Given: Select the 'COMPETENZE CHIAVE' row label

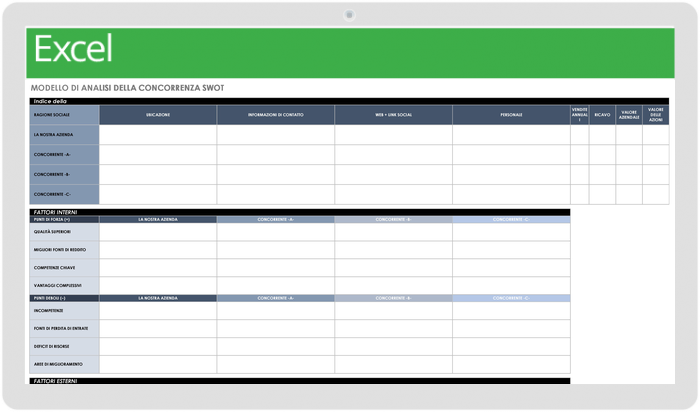Looking at the screenshot, I should pyautogui.click(x=64, y=268).
